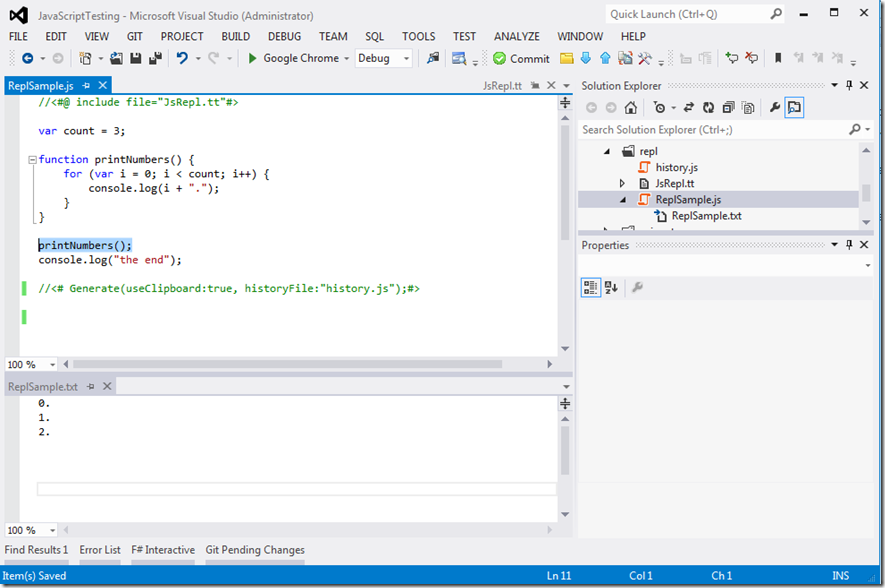The image size is (885, 588).
Task: Open the editor zoom 100 % dropdown
Action: tap(52, 365)
